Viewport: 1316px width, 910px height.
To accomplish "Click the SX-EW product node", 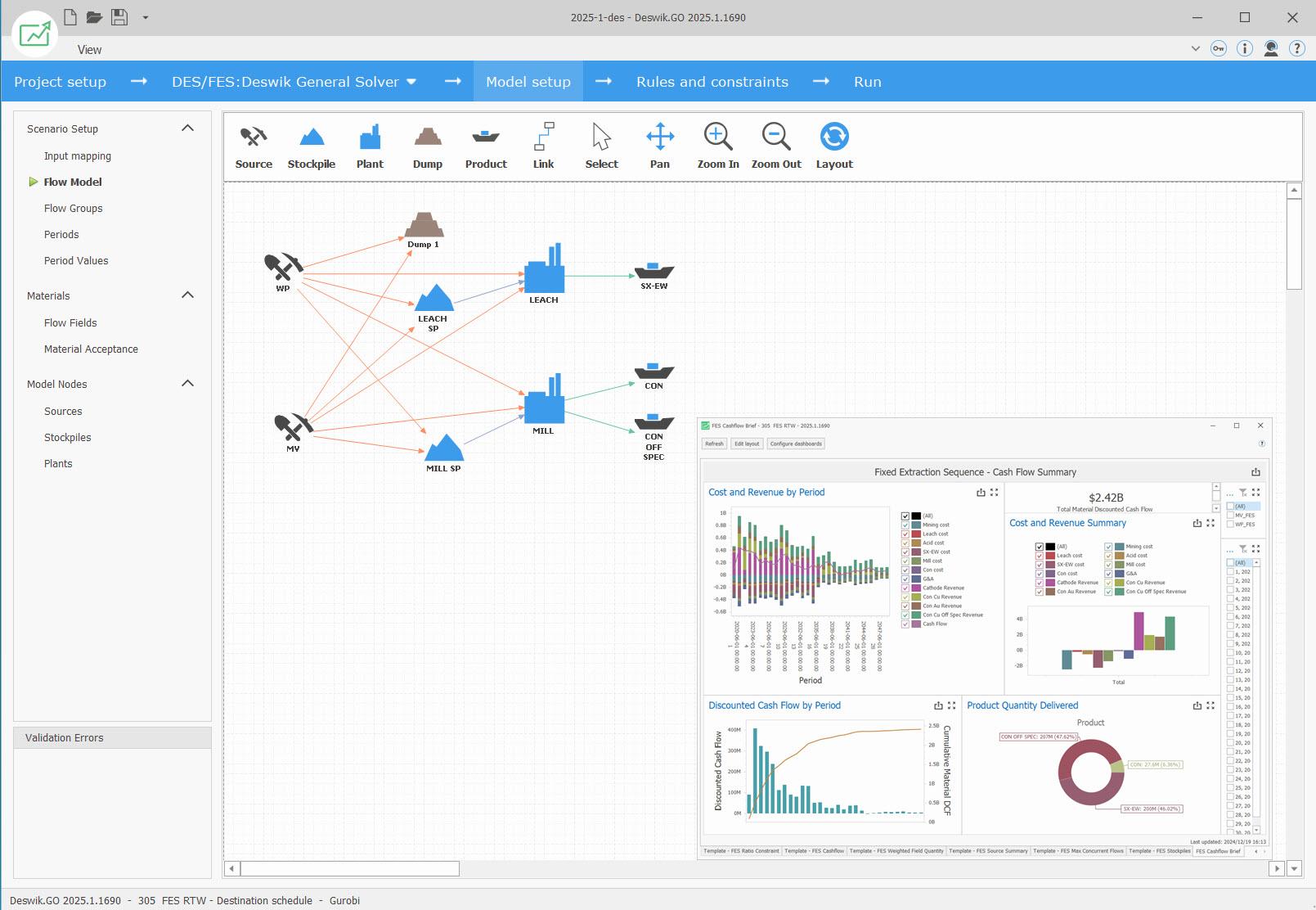I will pos(654,276).
